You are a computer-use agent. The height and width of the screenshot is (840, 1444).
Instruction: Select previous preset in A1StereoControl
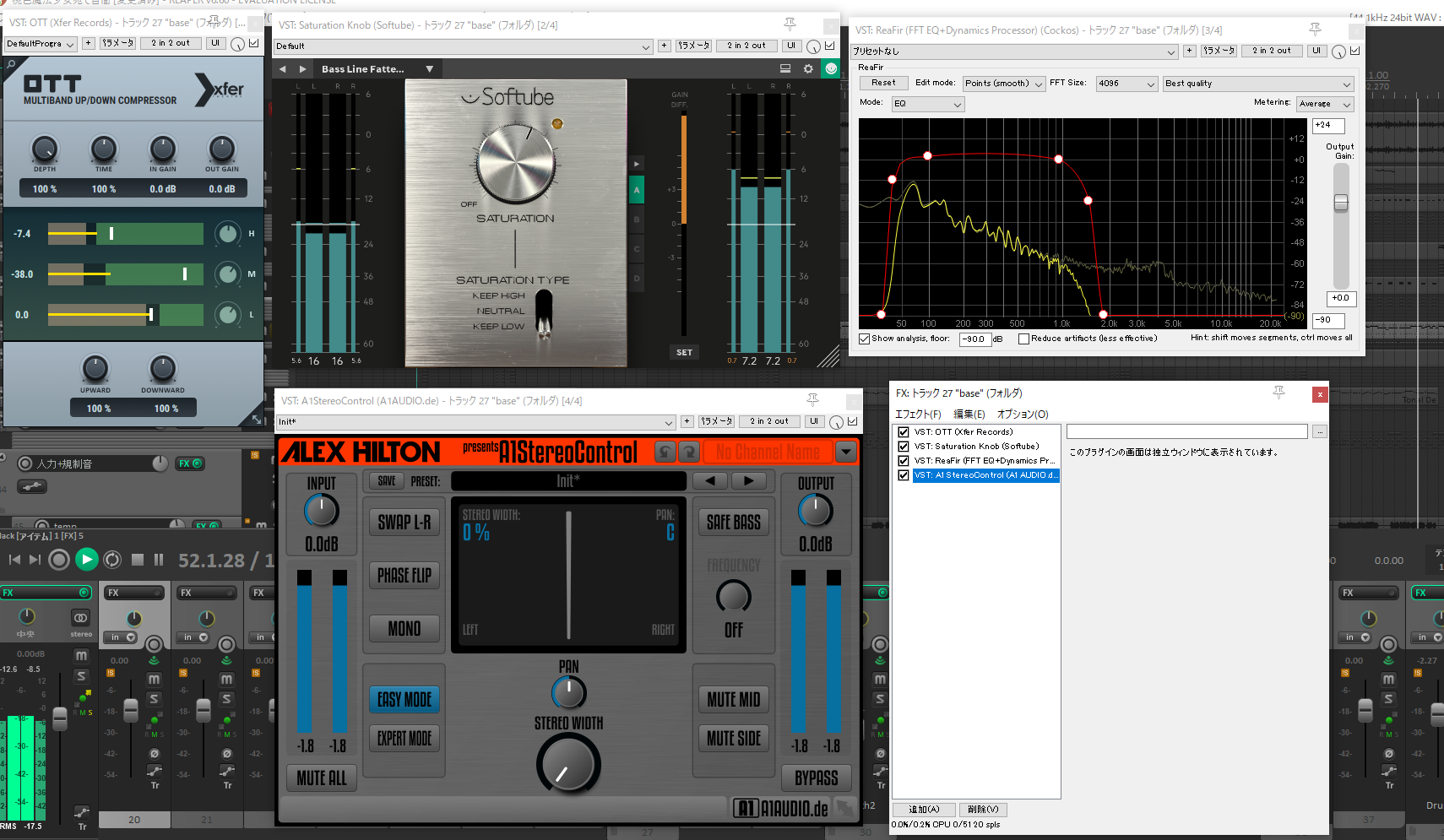tap(711, 481)
